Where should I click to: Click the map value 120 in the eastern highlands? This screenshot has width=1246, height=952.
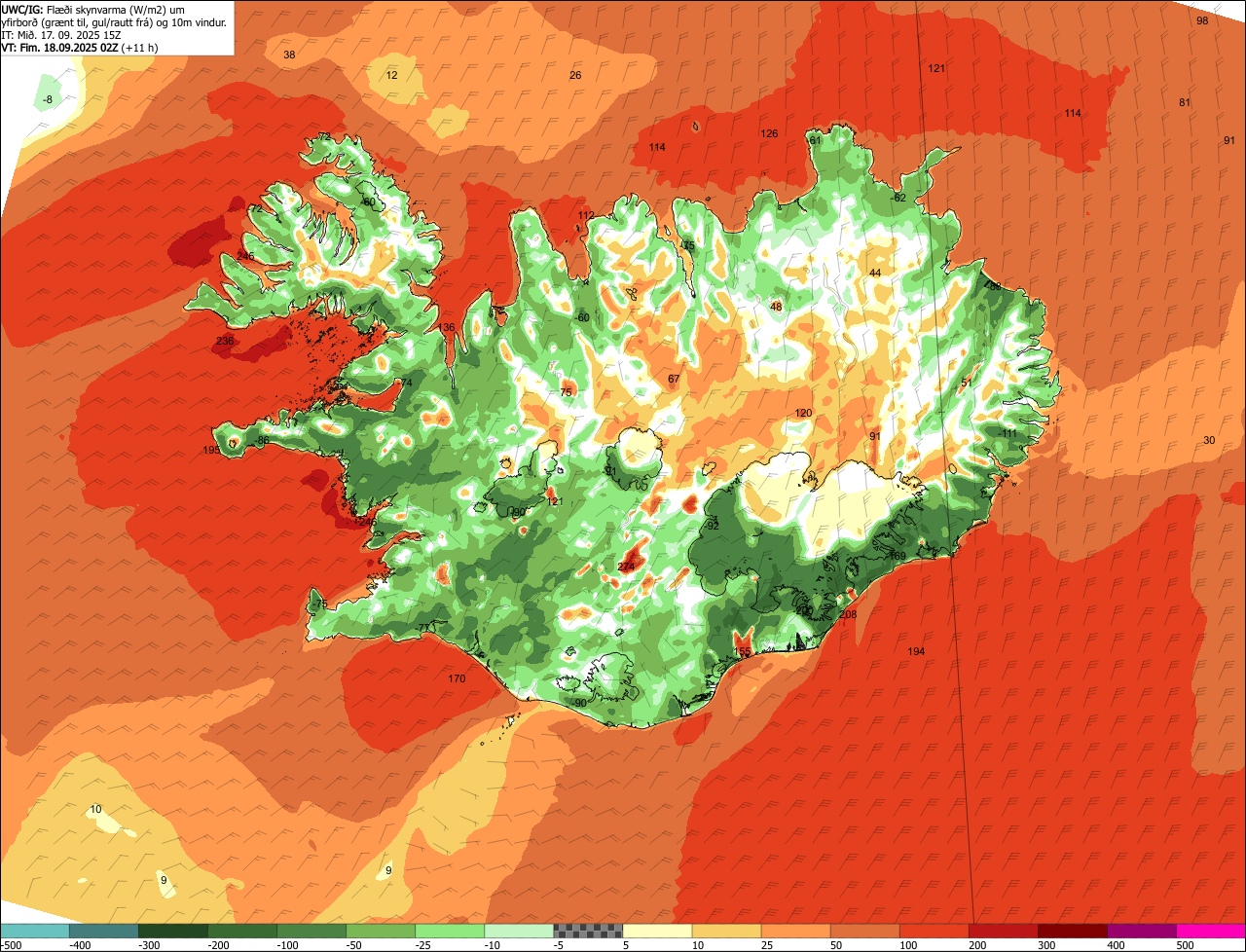[x=803, y=413]
